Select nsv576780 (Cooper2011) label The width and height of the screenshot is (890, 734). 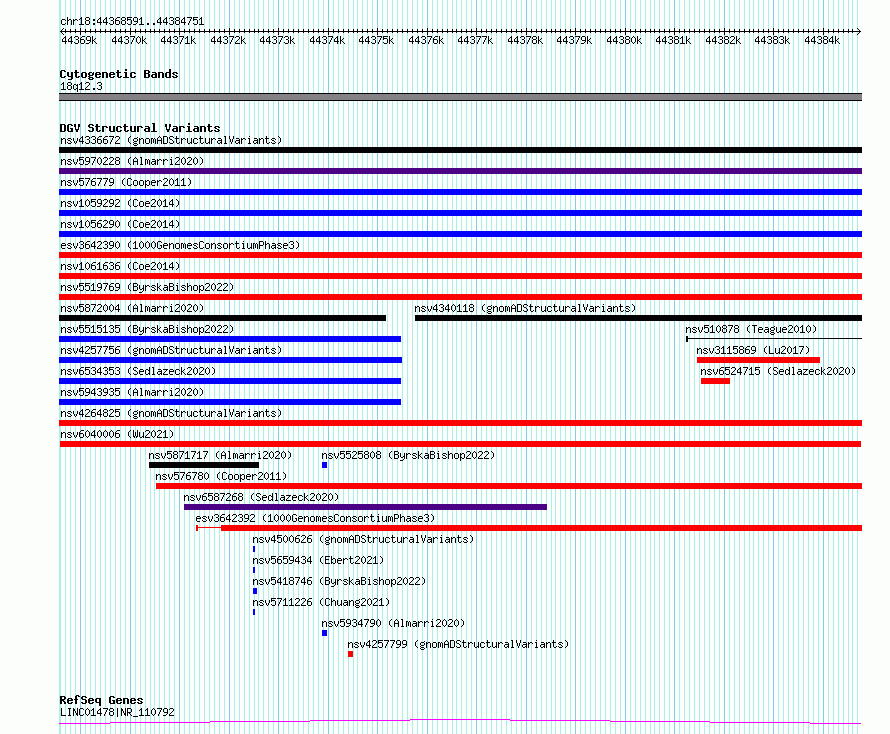pos(221,476)
